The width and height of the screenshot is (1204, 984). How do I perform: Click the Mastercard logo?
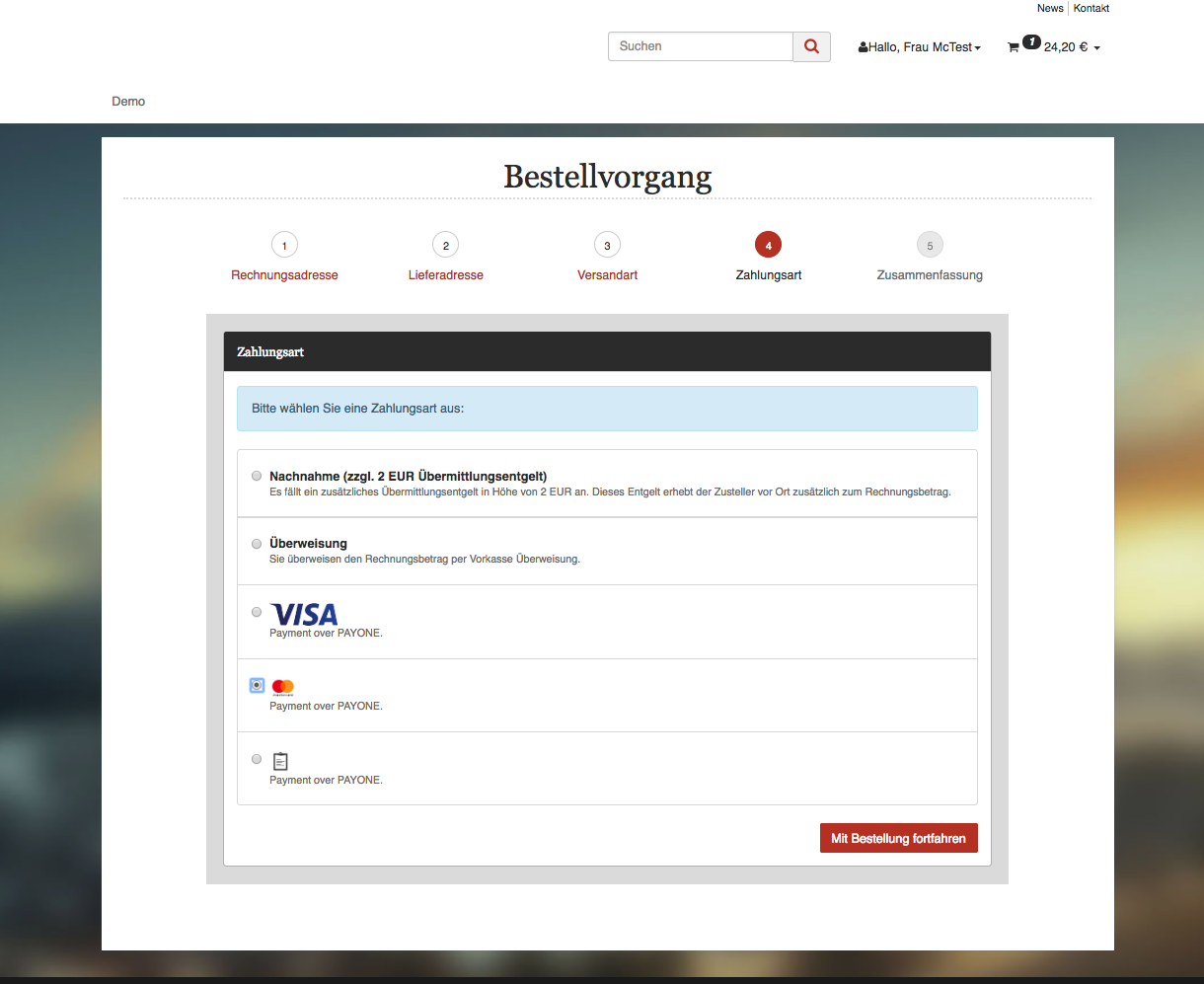point(283,687)
